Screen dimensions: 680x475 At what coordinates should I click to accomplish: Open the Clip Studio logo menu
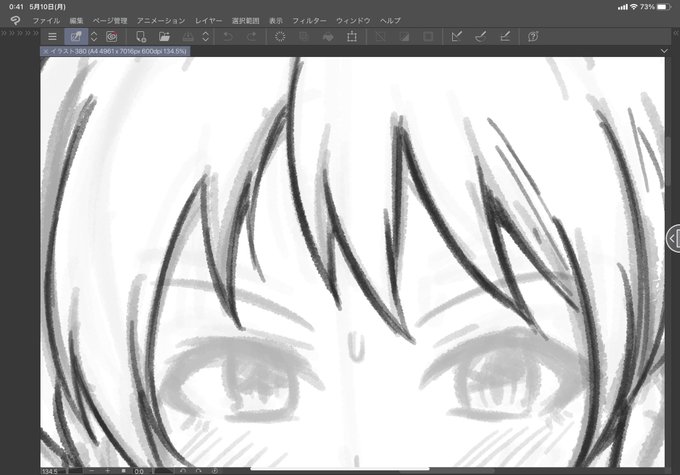tap(15, 20)
